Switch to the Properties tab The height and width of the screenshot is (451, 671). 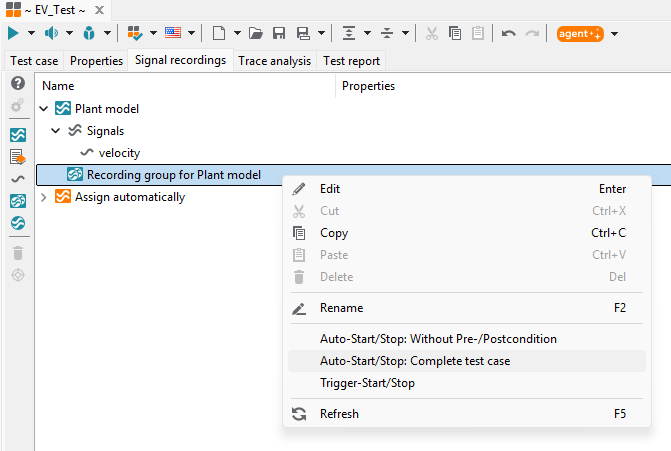tap(96, 61)
